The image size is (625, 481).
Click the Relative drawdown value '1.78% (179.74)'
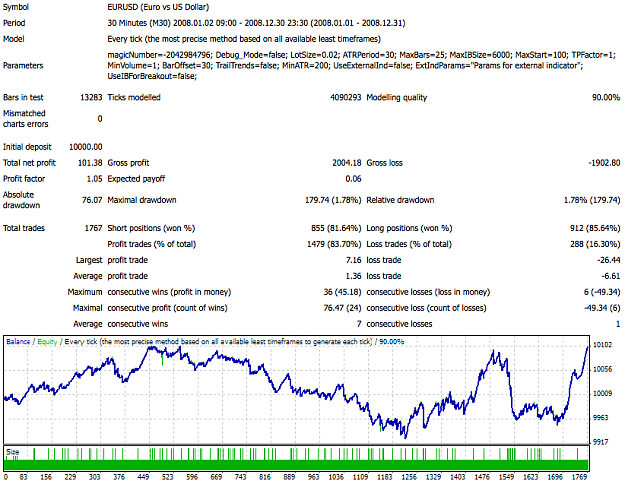(592, 200)
